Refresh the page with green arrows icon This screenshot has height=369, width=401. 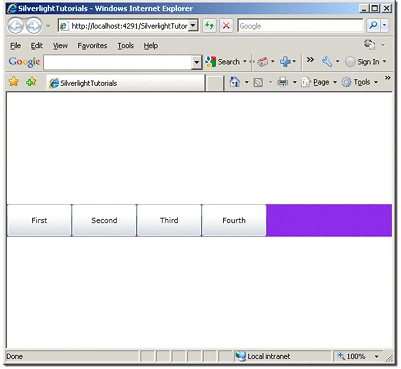tap(209, 26)
